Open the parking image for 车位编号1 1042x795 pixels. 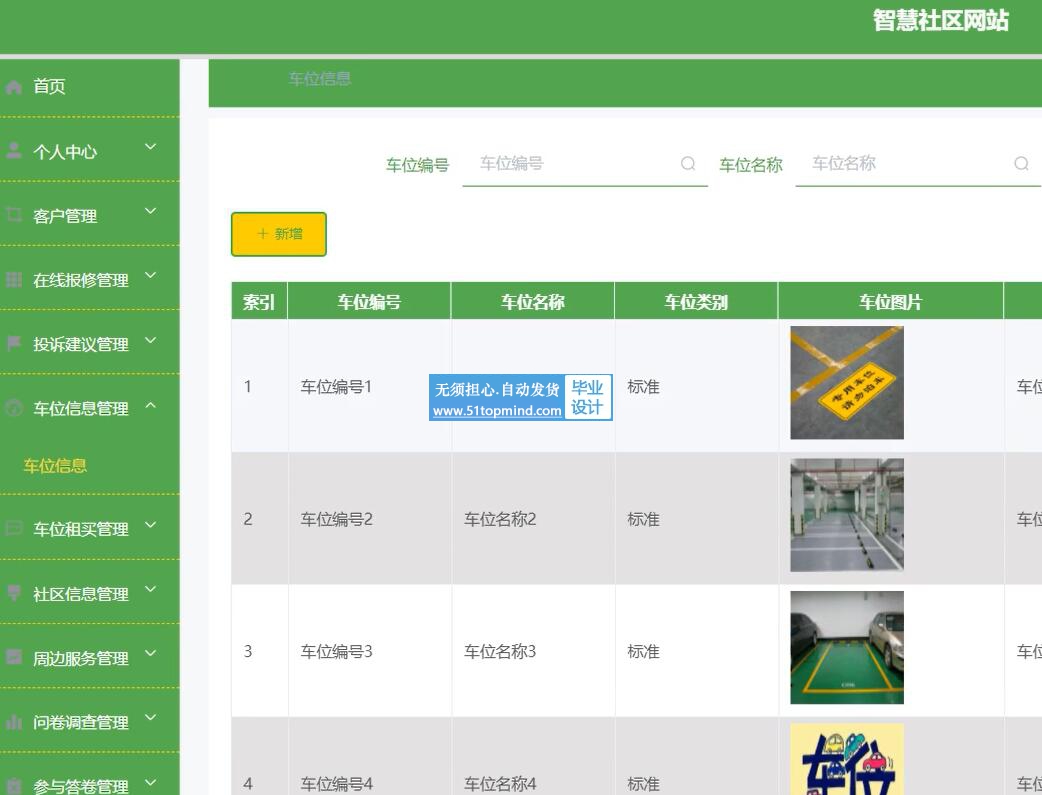click(x=847, y=383)
